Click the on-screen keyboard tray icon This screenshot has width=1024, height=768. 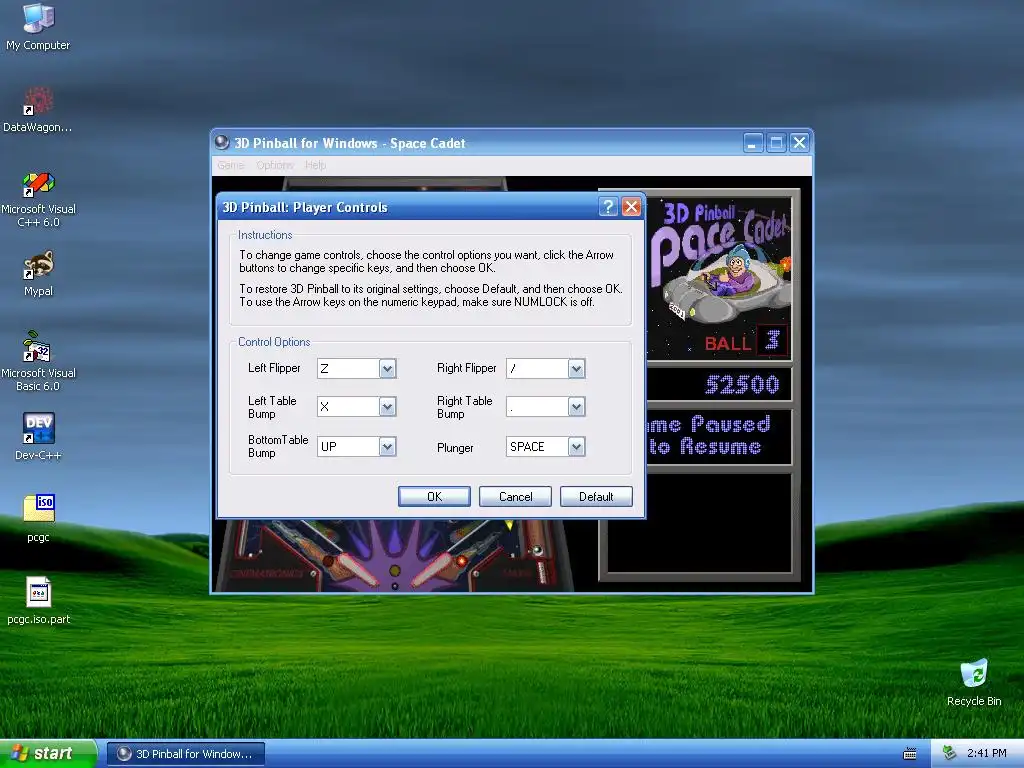[x=909, y=754]
